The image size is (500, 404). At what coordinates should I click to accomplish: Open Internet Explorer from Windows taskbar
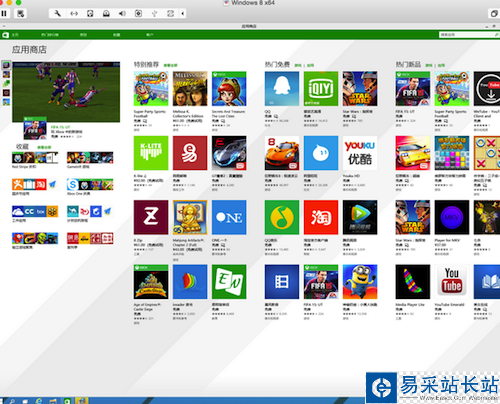tap(39, 401)
